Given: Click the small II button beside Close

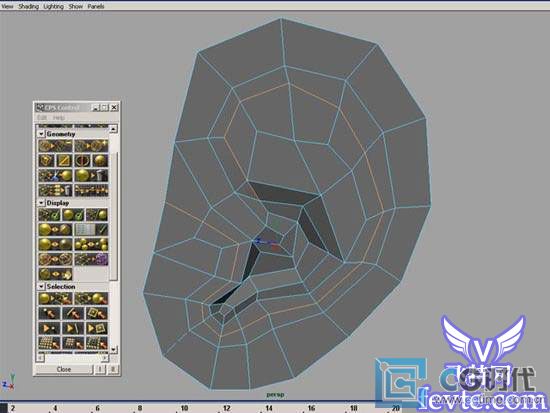Looking at the screenshot, I should coord(113,369).
